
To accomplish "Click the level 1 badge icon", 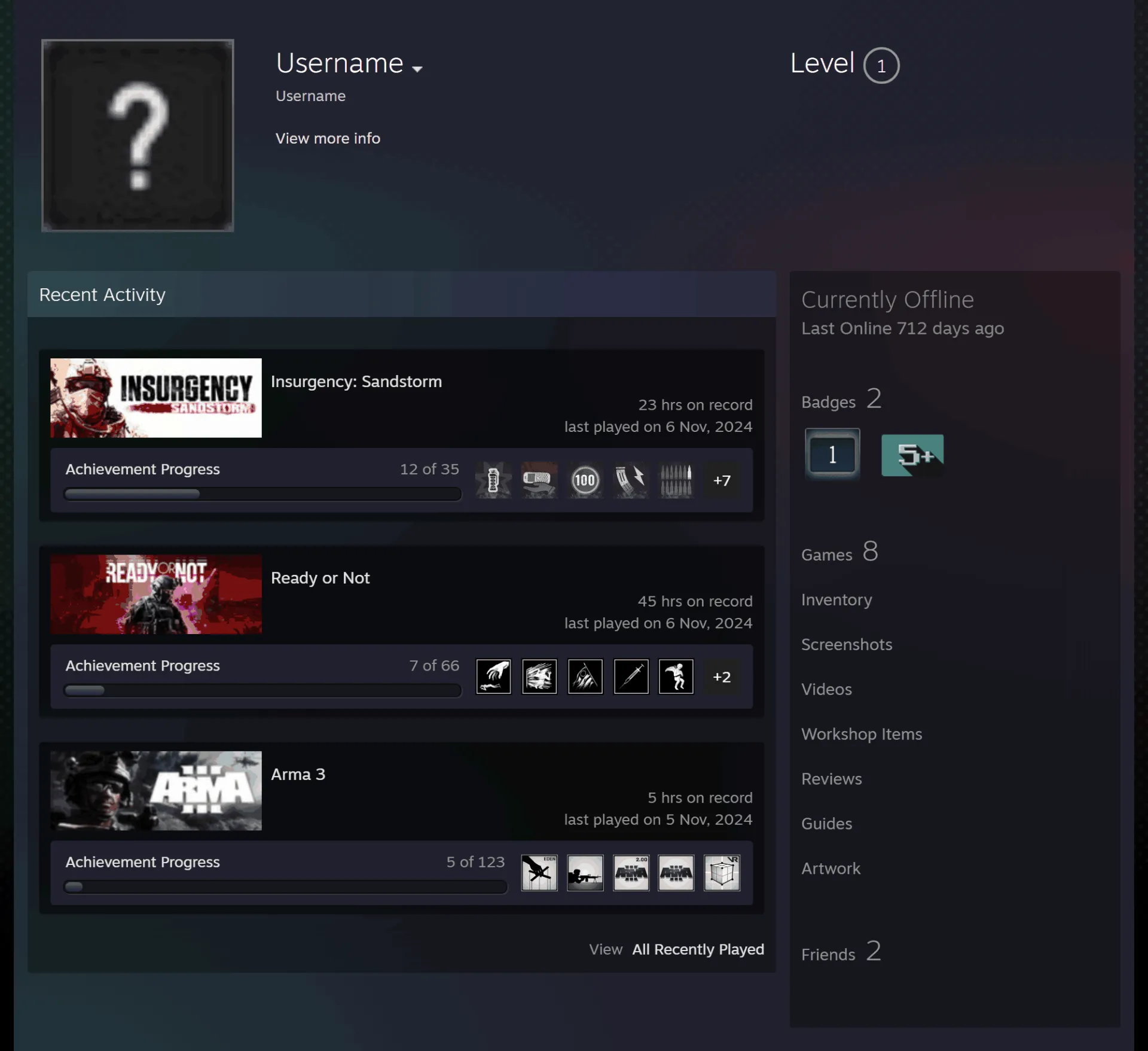I will (832, 454).
